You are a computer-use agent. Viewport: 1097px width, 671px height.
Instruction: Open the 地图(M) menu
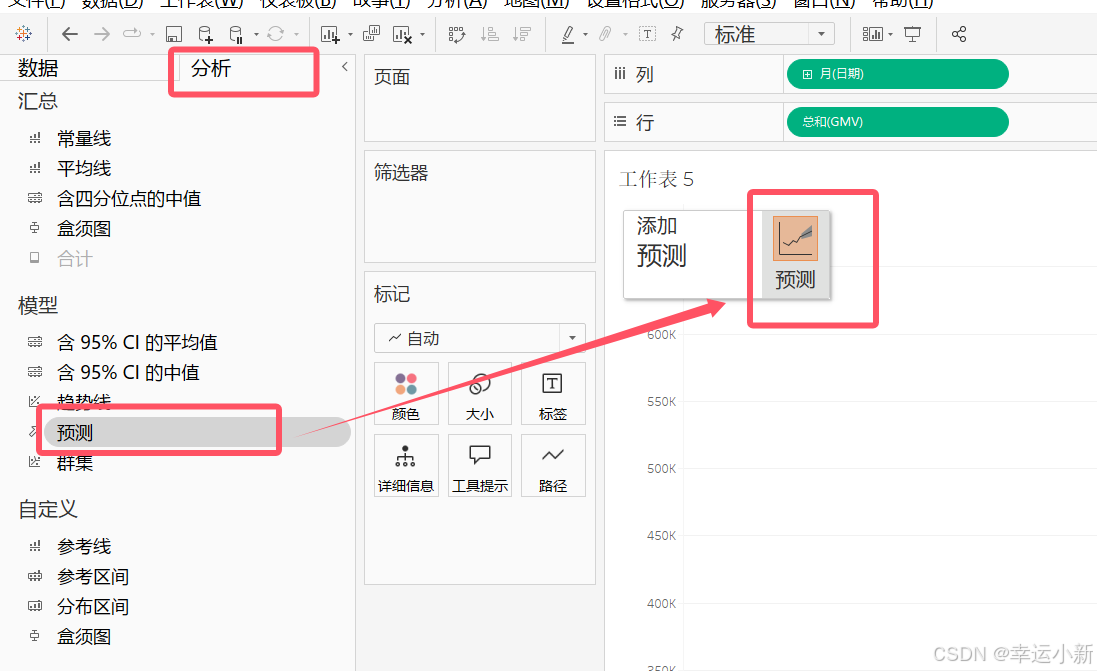[537, 3]
